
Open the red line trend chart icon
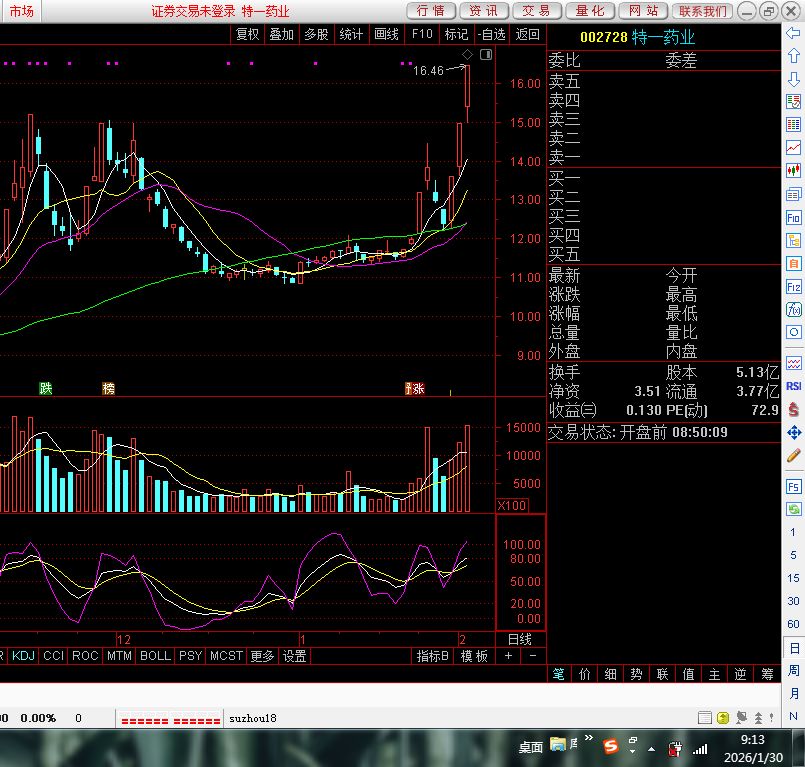pos(794,147)
